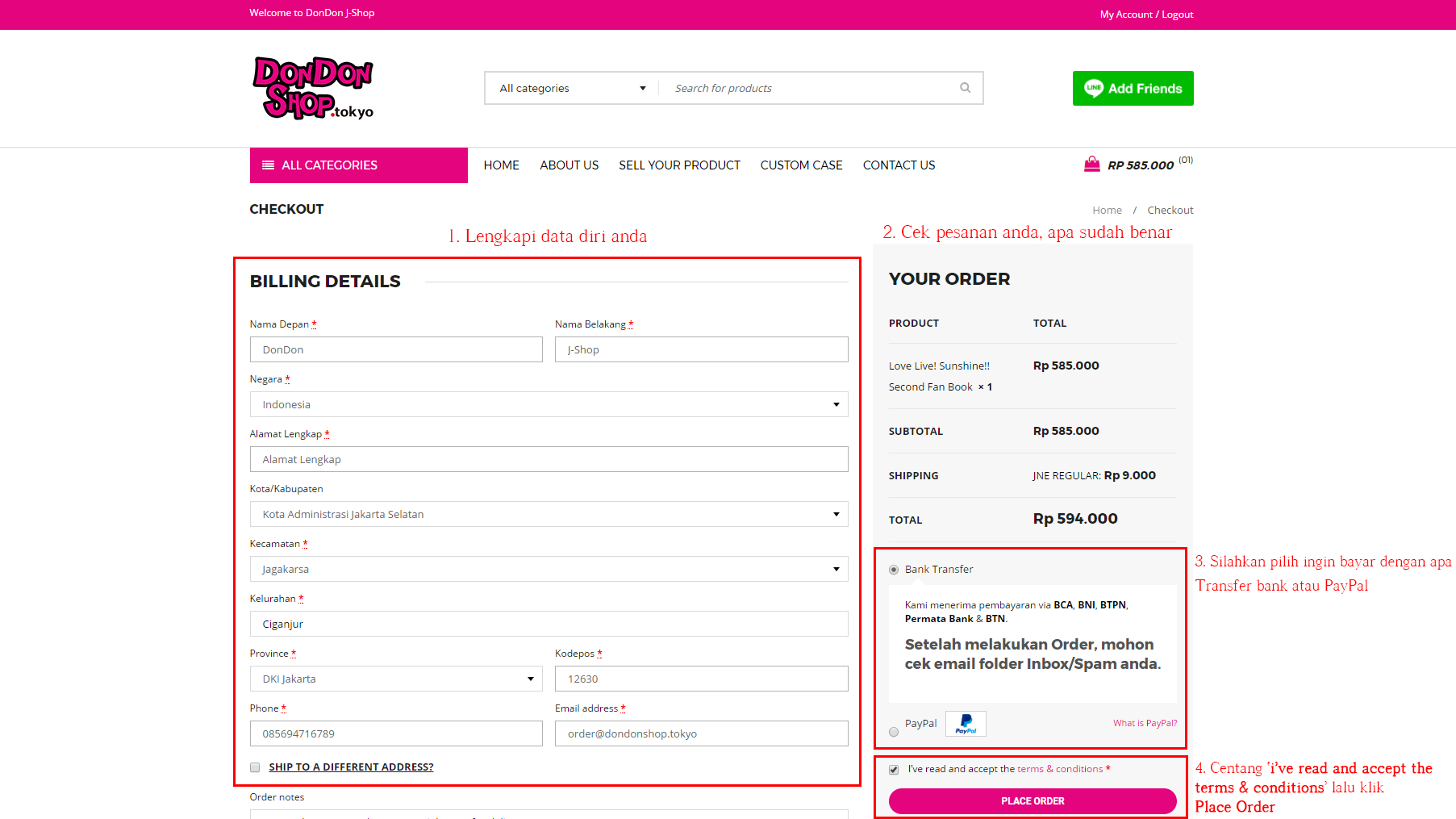Select the Bank Transfer payment option
This screenshot has height=819, width=1456.
894,570
